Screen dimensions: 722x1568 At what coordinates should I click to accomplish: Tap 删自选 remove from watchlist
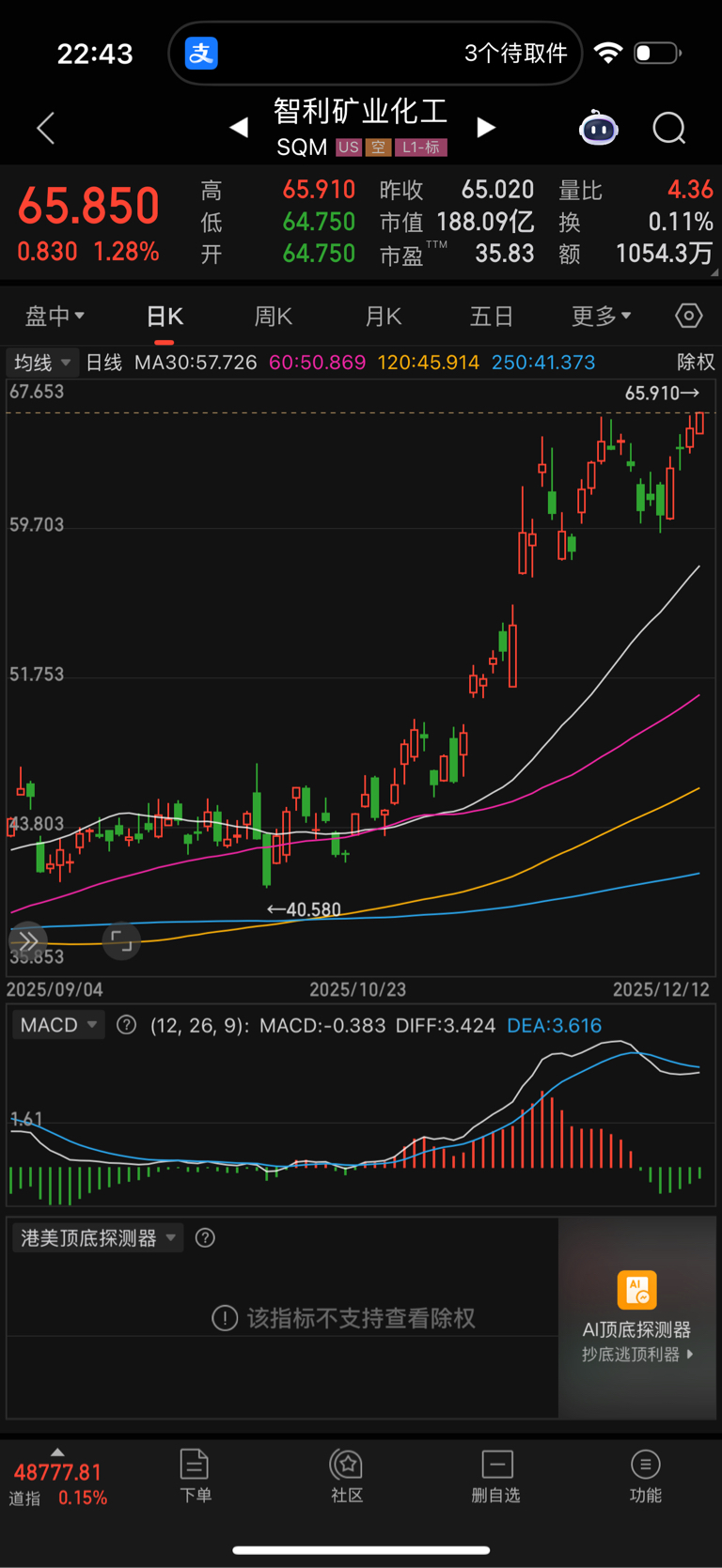pos(495,1476)
